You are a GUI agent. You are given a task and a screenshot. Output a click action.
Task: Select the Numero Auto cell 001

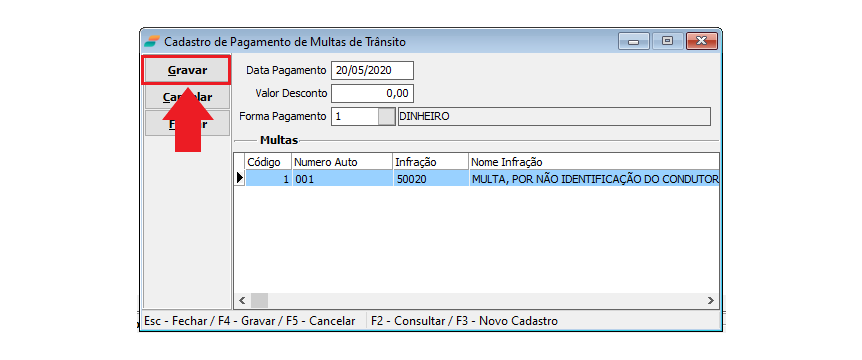tap(342, 178)
